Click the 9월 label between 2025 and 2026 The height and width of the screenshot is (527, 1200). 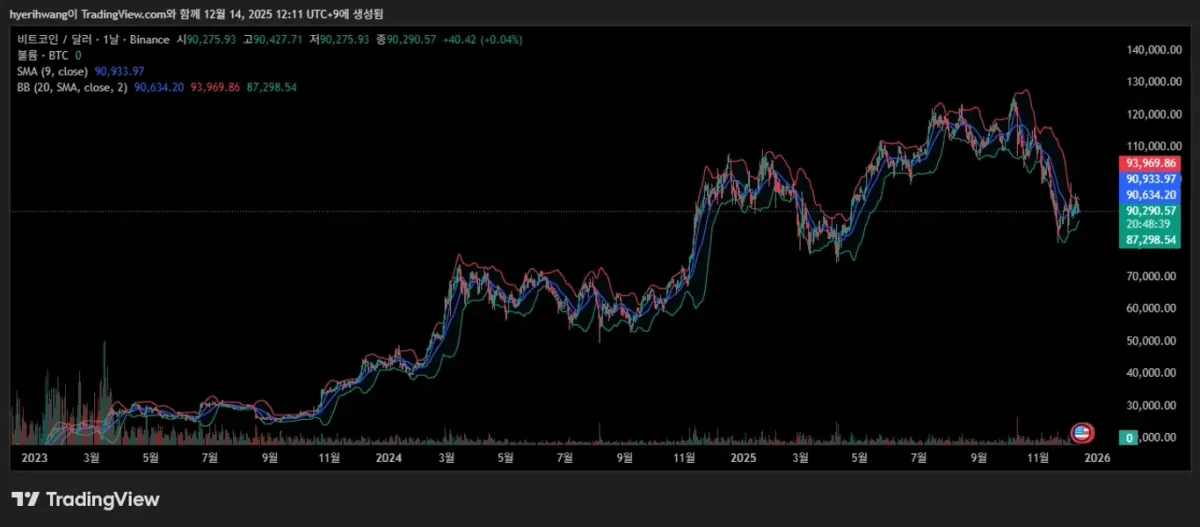(979, 457)
